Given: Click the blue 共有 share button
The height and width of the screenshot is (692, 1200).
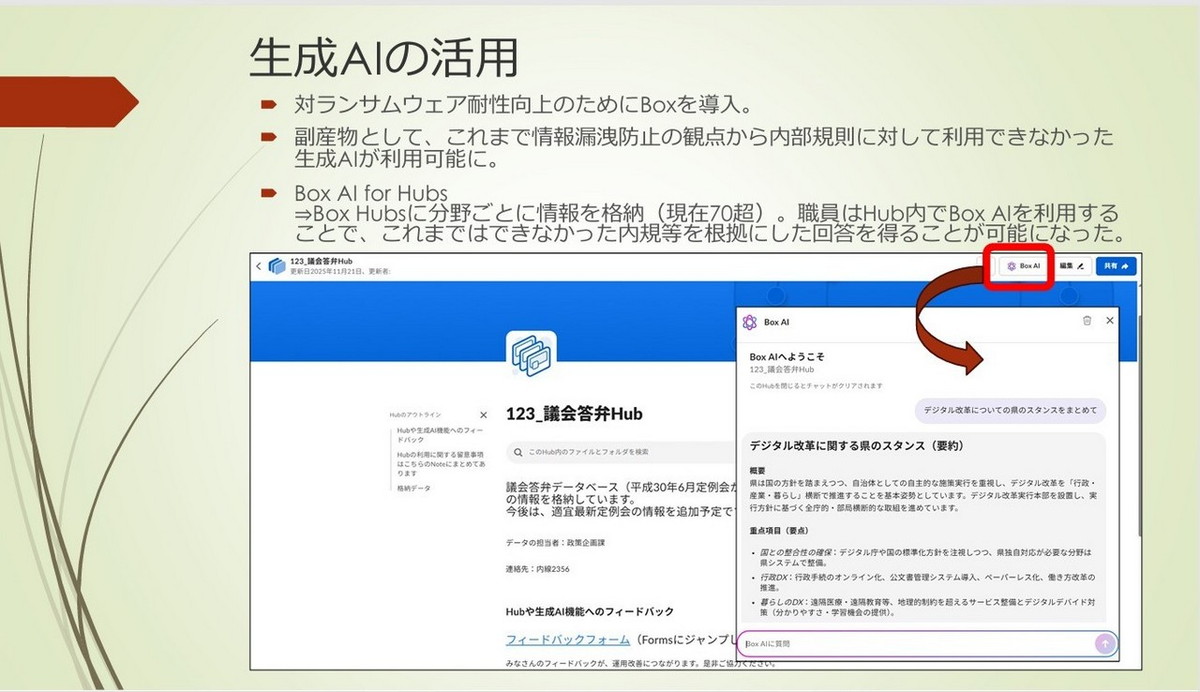Looking at the screenshot, I should [x=1116, y=266].
